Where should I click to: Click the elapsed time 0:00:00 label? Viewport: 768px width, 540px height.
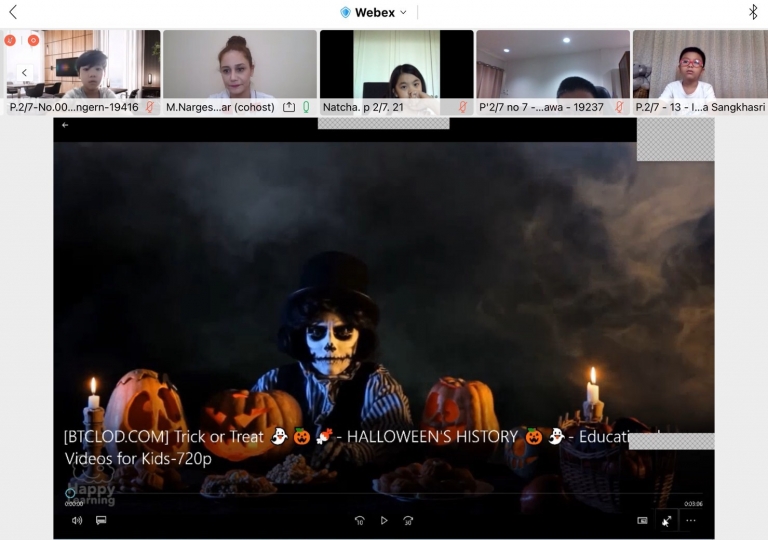click(74, 504)
